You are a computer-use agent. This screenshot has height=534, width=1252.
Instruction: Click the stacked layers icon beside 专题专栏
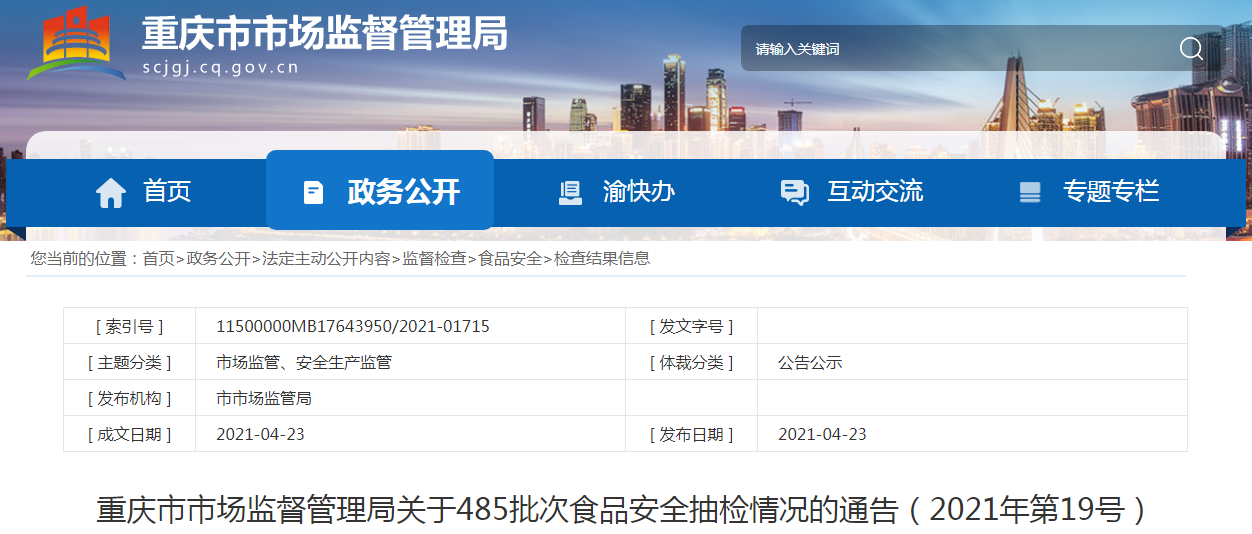[1030, 193]
